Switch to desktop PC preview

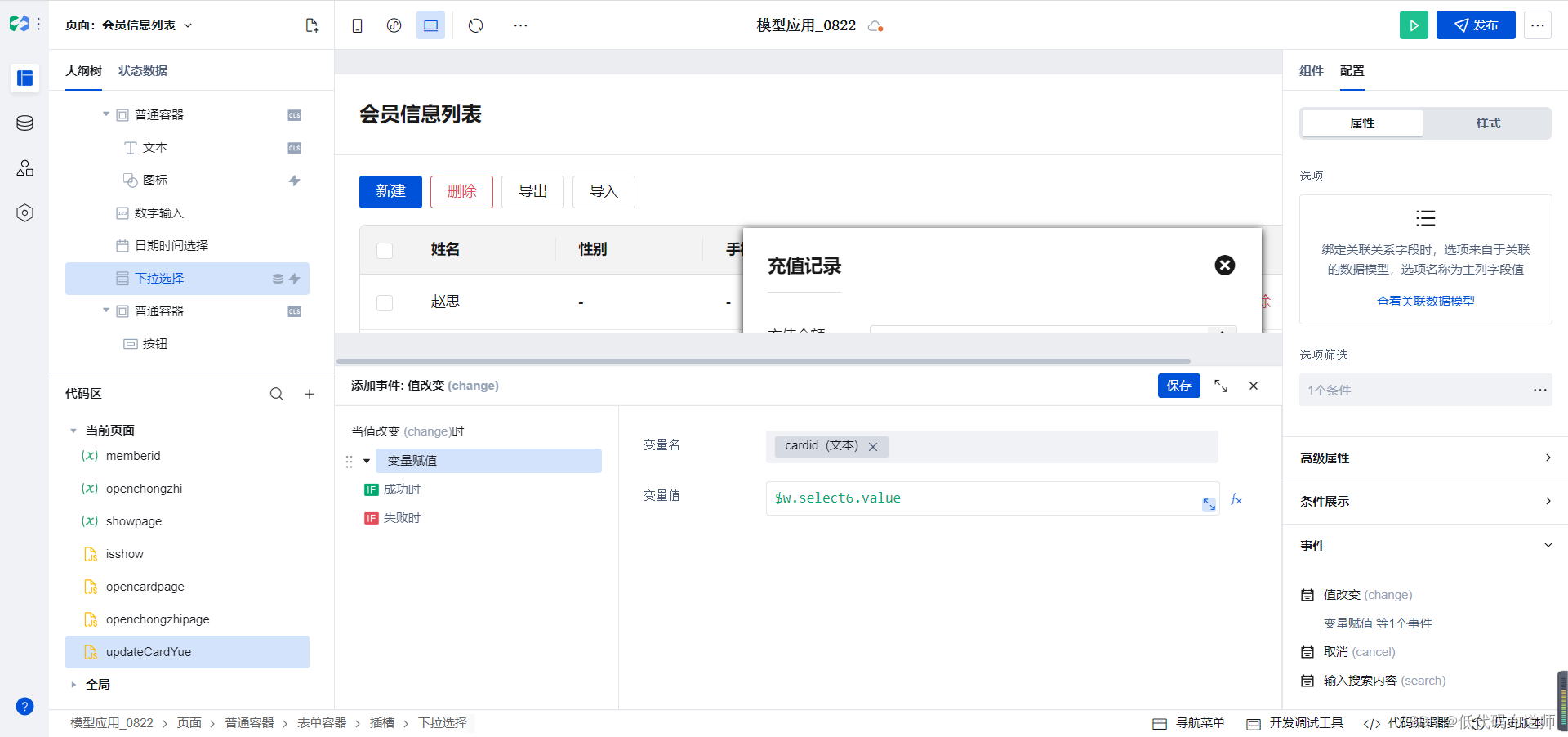click(430, 25)
